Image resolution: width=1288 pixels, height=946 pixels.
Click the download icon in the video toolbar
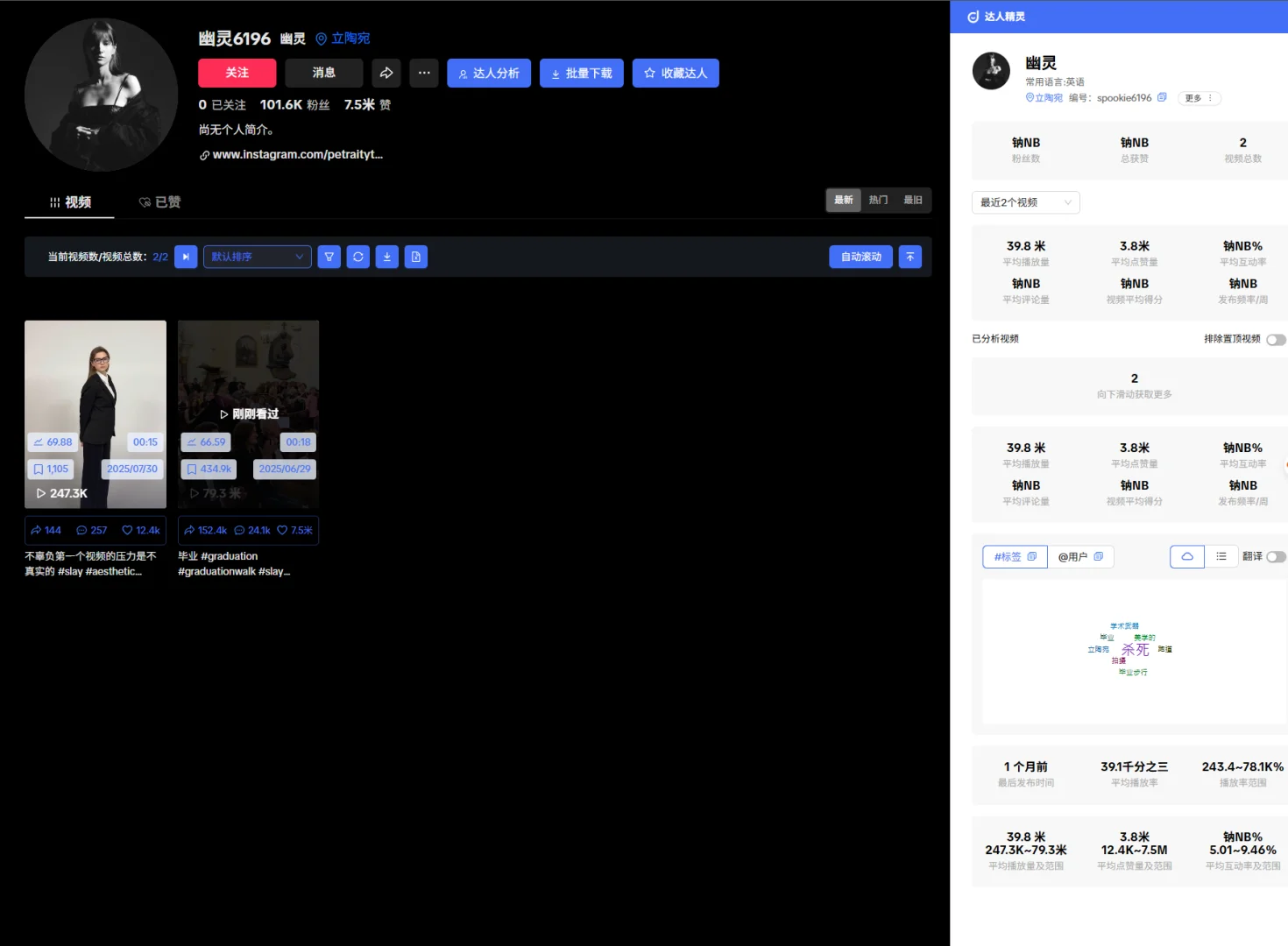(387, 257)
